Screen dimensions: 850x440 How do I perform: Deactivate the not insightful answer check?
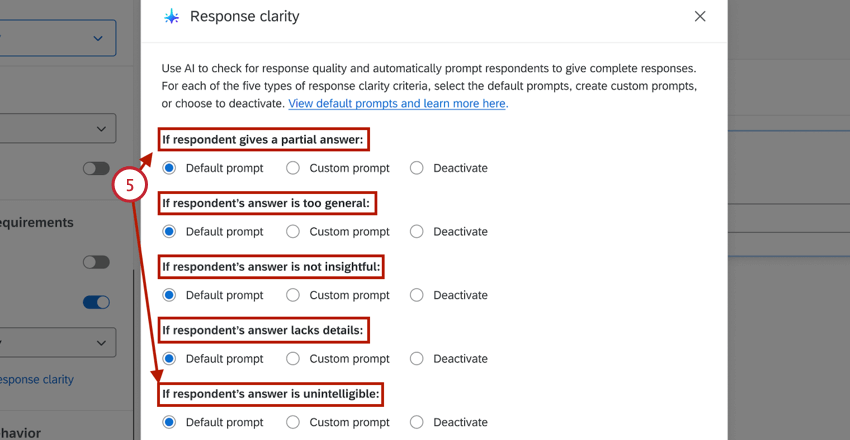(x=417, y=295)
